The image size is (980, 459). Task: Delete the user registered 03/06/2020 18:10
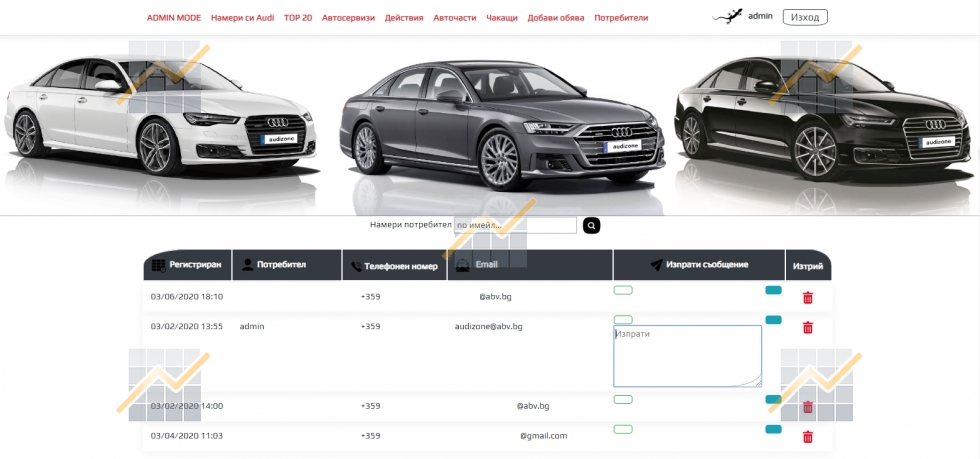tap(808, 298)
